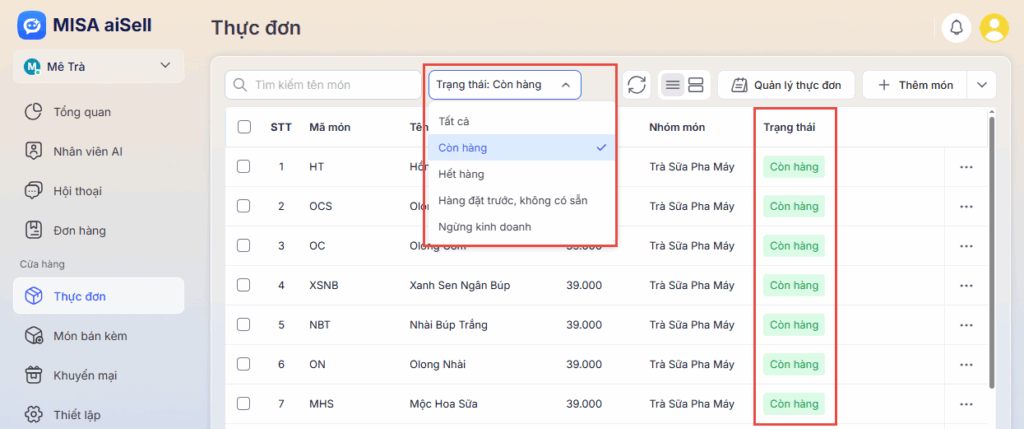Expand the Mê Trà store selector
Image resolution: width=1024 pixels, height=429 pixels.
(x=165, y=66)
